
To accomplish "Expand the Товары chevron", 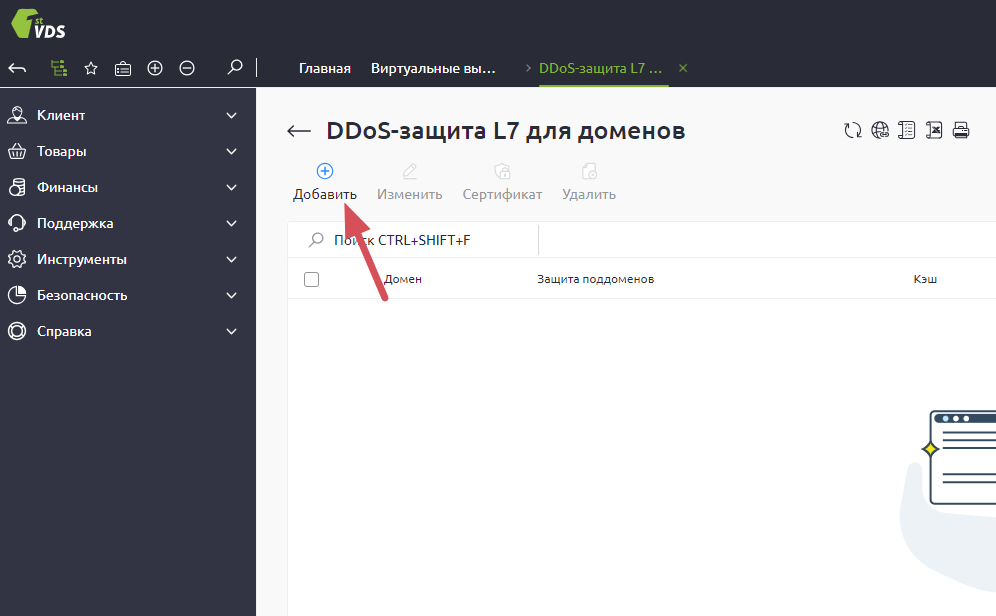I will [231, 152].
